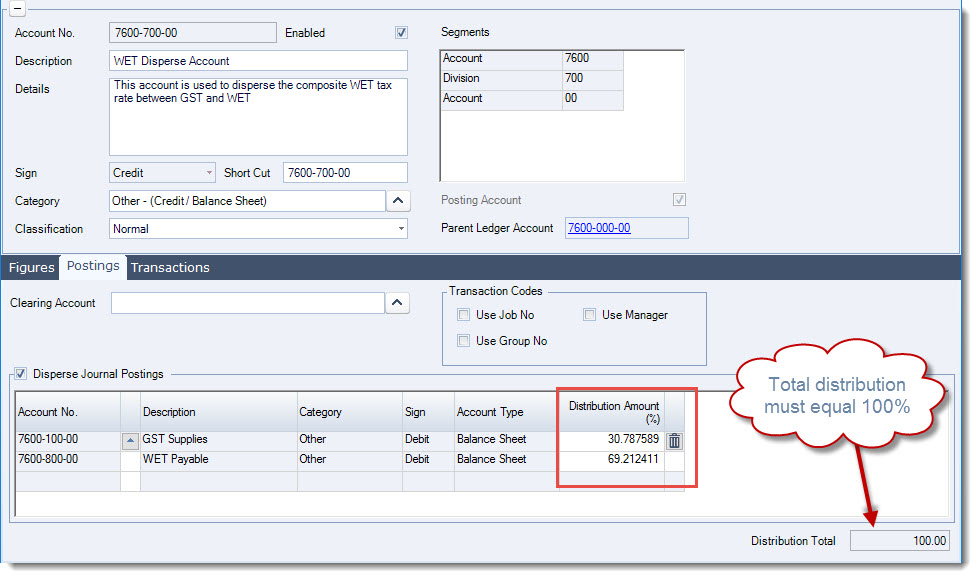Toggle the Enabled checkbox
The width and height of the screenshot is (977, 578).
pos(401,32)
